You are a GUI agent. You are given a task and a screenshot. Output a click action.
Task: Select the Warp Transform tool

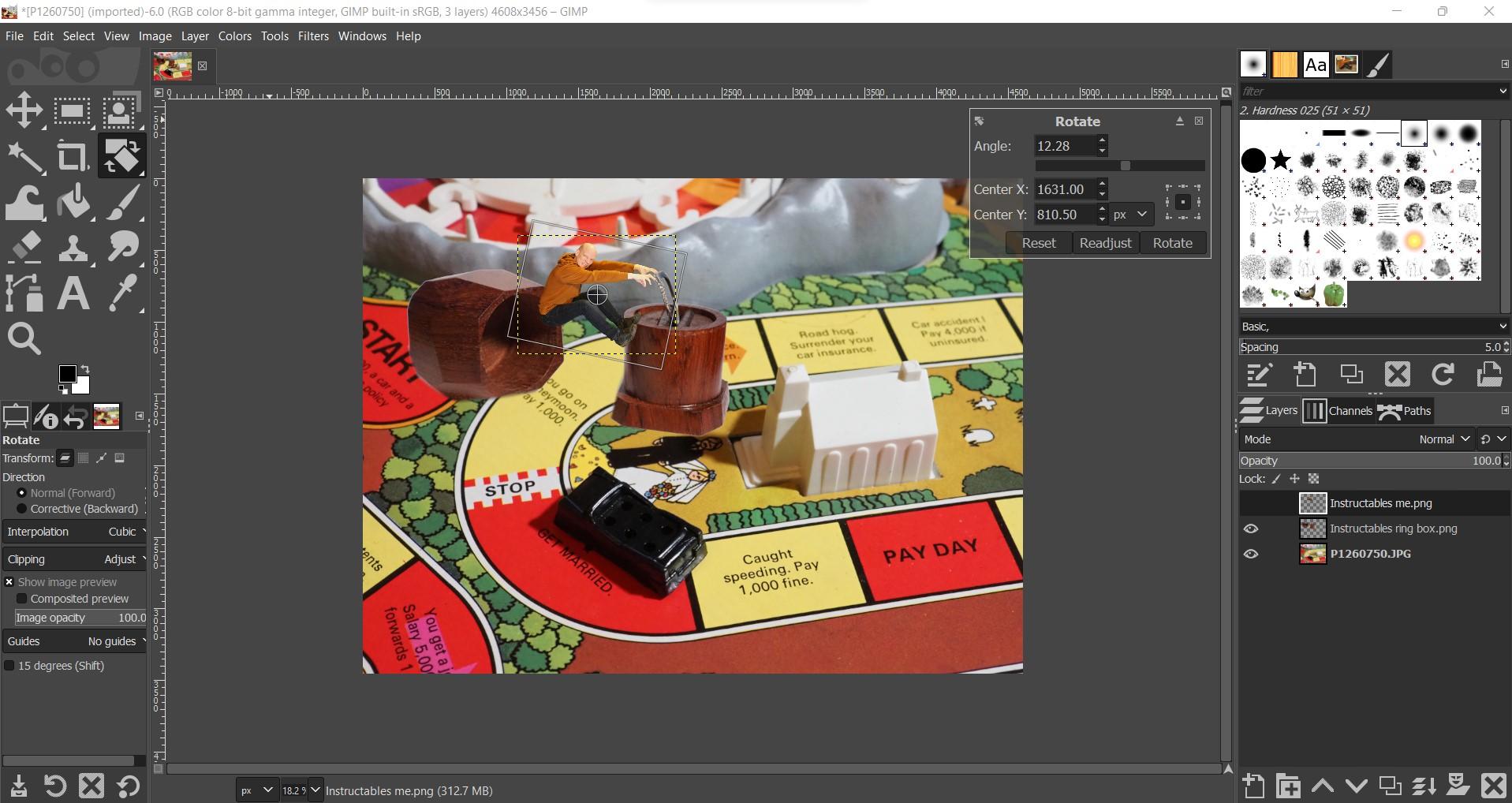[x=24, y=202]
